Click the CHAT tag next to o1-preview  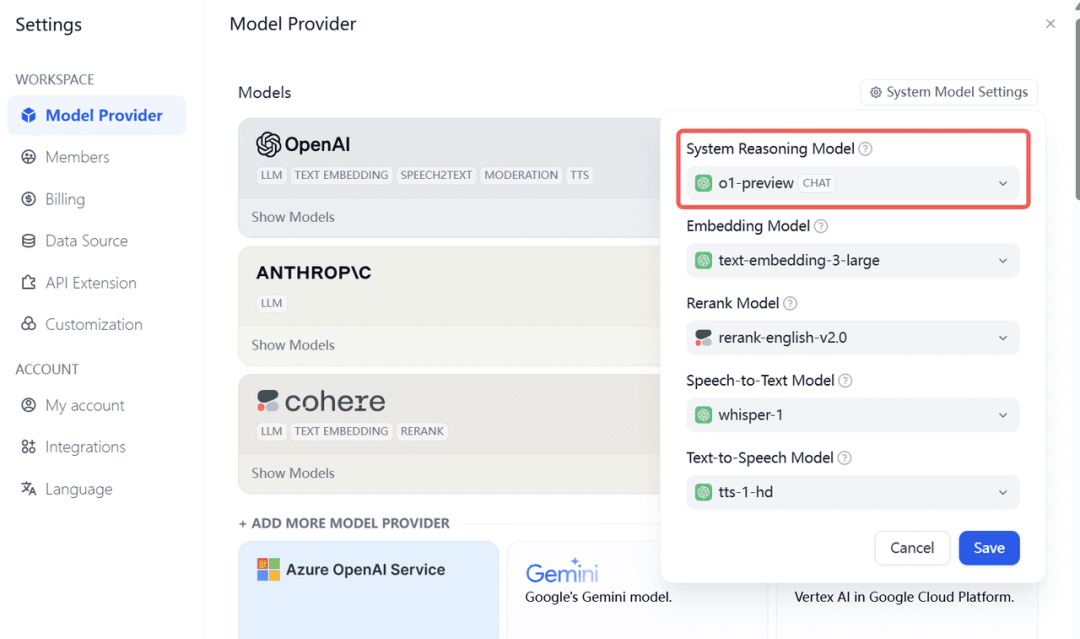(x=817, y=183)
